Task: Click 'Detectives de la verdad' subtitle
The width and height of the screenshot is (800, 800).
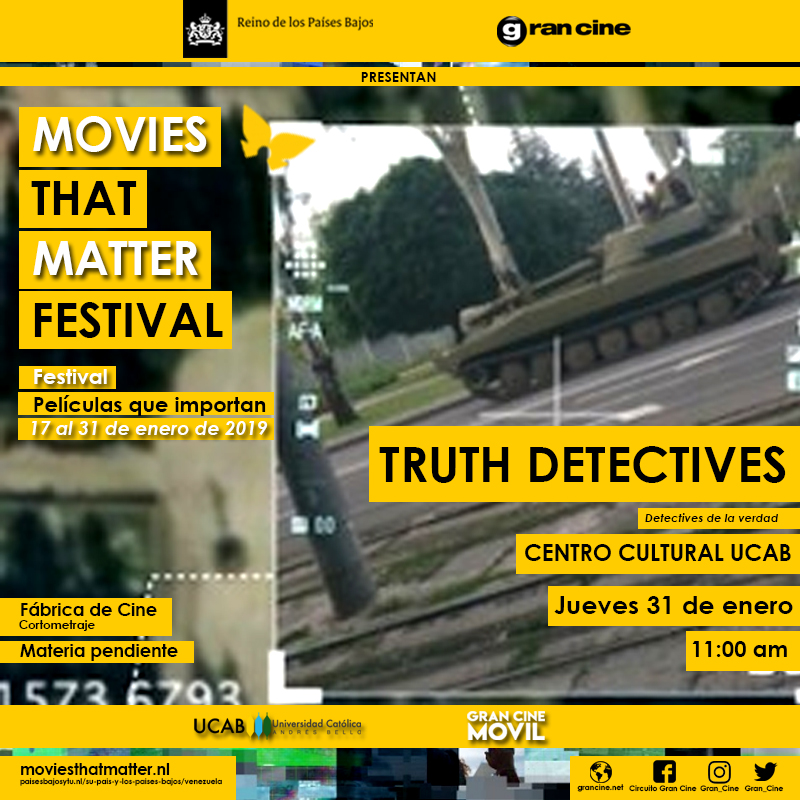Action: pos(711,518)
